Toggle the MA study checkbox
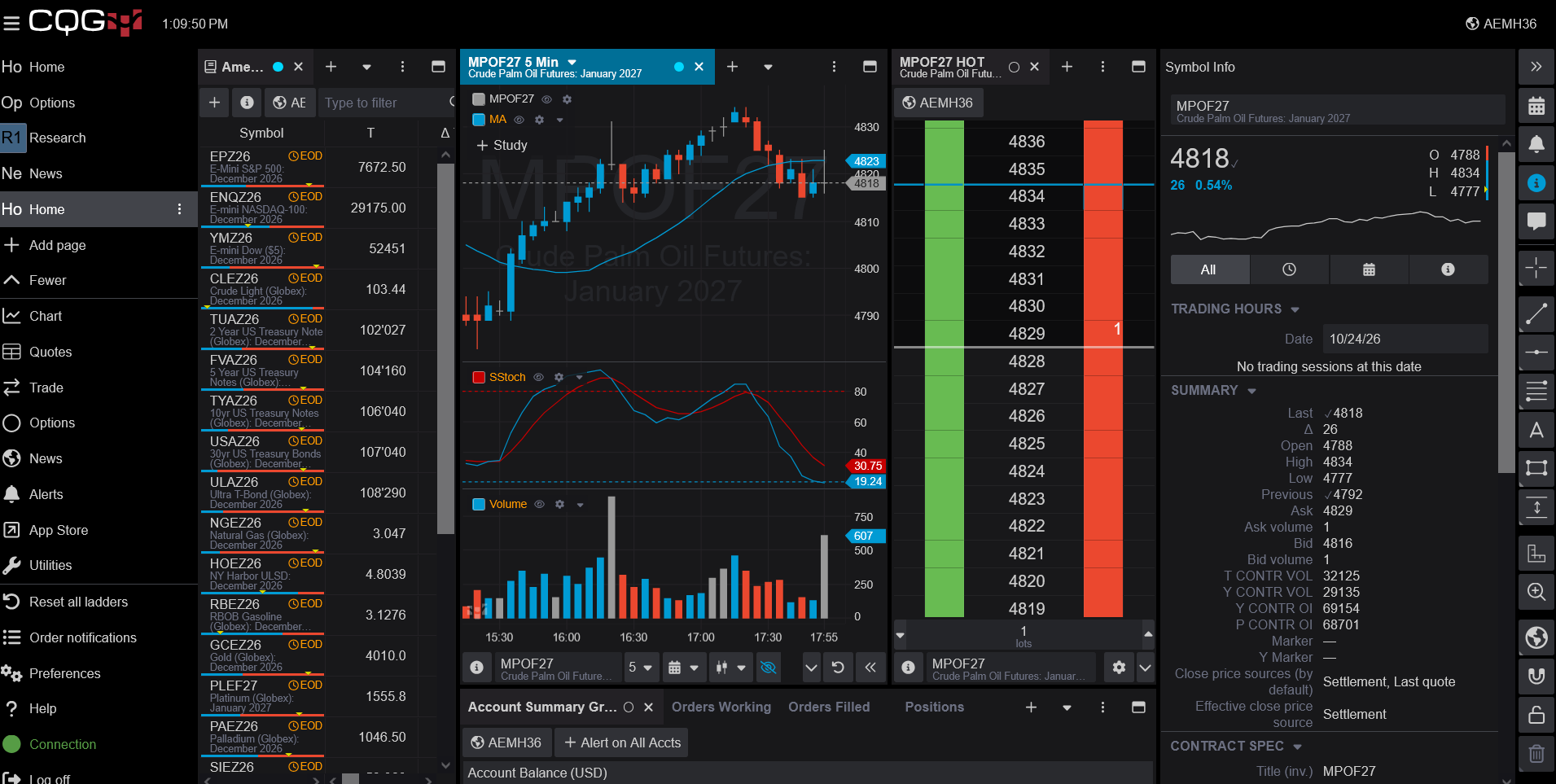 479,120
